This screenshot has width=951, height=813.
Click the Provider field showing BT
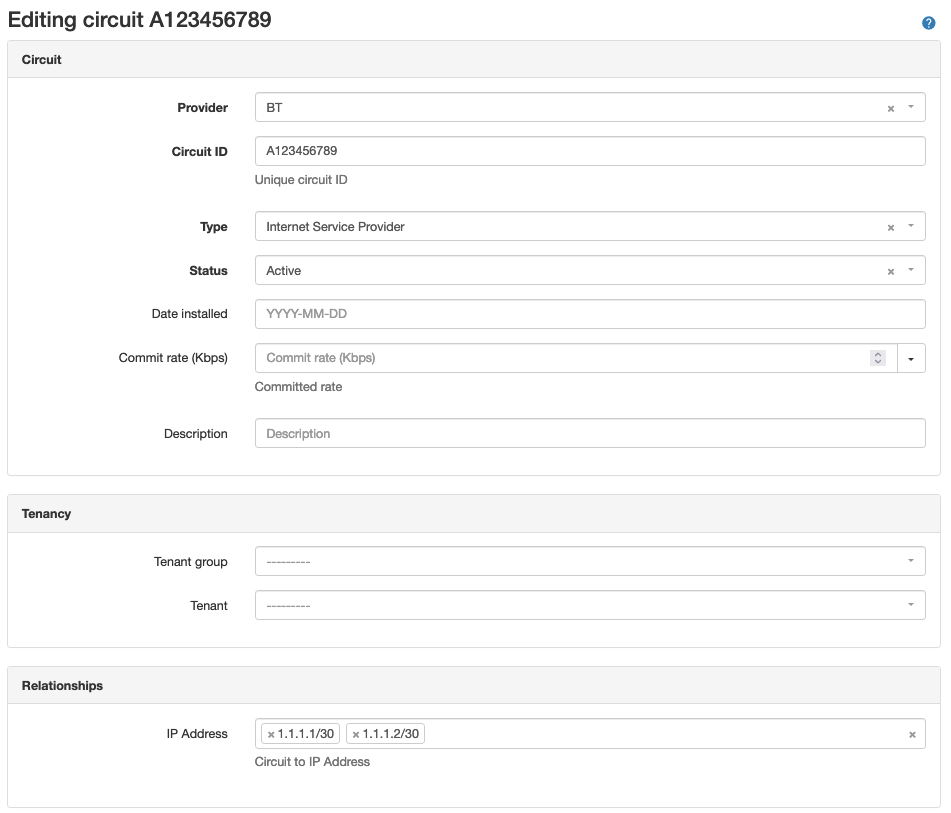[x=590, y=107]
